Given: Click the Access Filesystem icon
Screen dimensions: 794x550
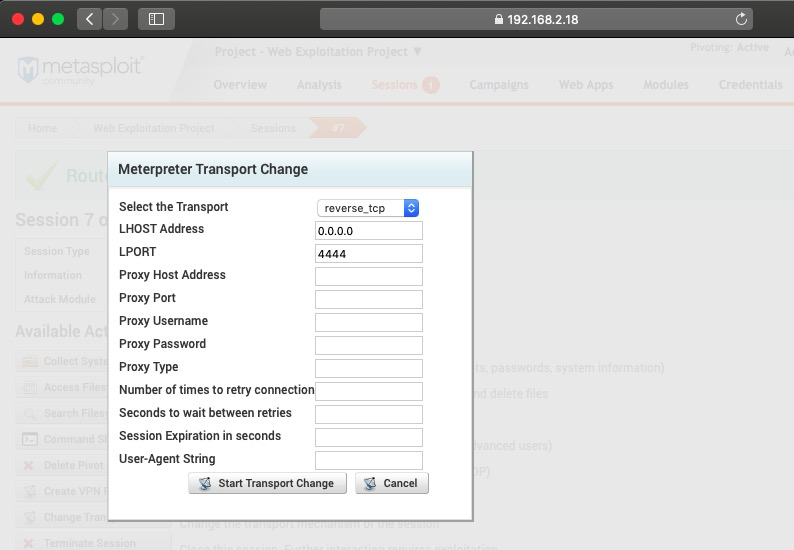Looking at the screenshot, I should (x=30, y=387).
